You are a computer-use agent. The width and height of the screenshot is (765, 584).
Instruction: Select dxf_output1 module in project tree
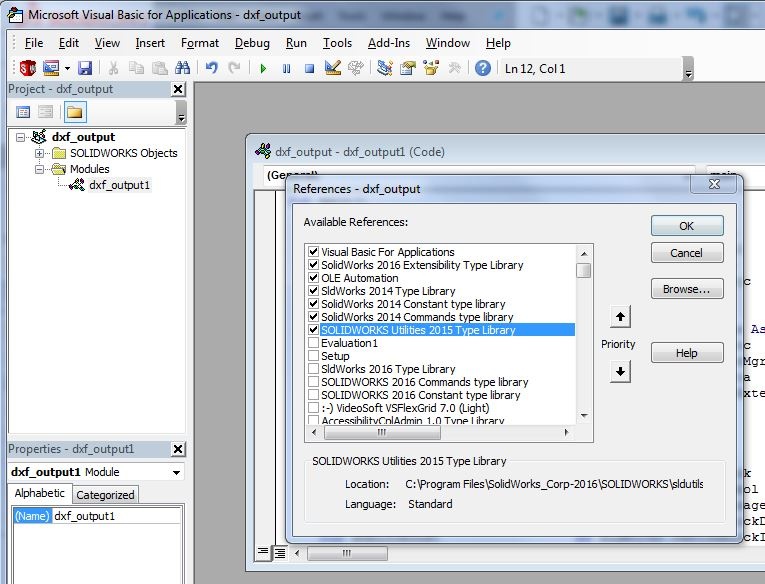[x=119, y=185]
